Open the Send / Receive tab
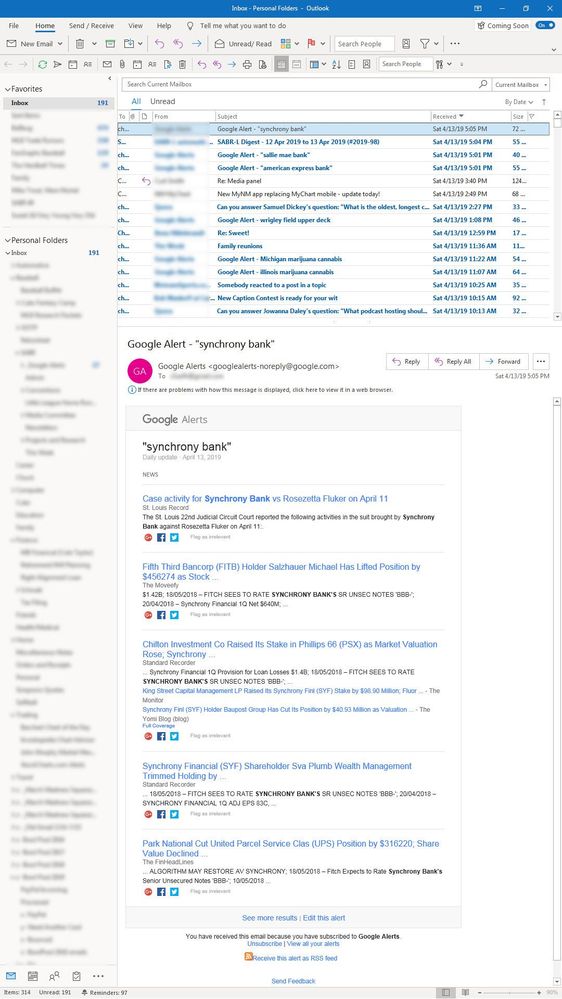The image size is (562, 999). (x=92, y=25)
